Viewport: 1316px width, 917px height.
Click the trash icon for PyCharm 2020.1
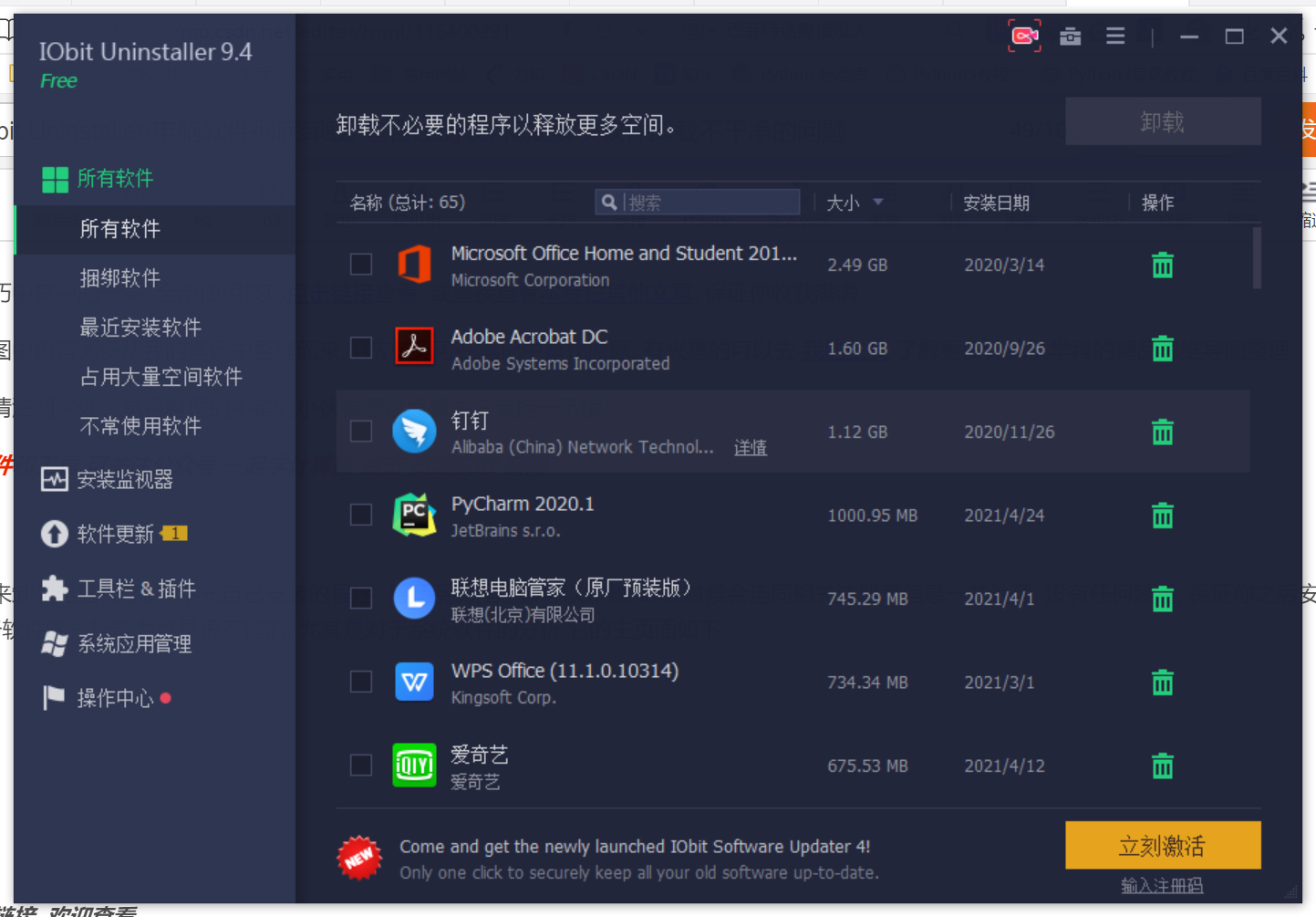(1162, 516)
